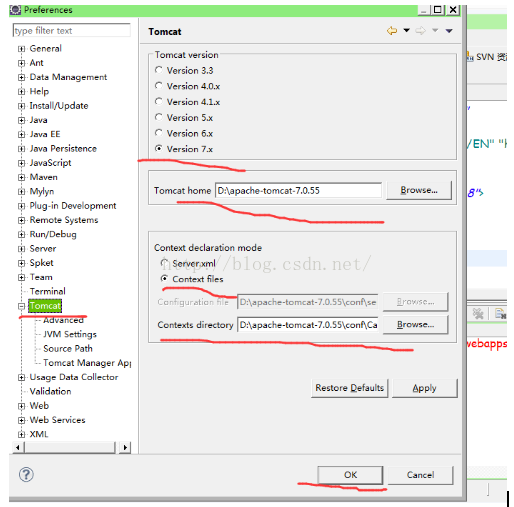Select the Validation preferences item
The height and width of the screenshot is (507, 514).
click(x=50, y=391)
